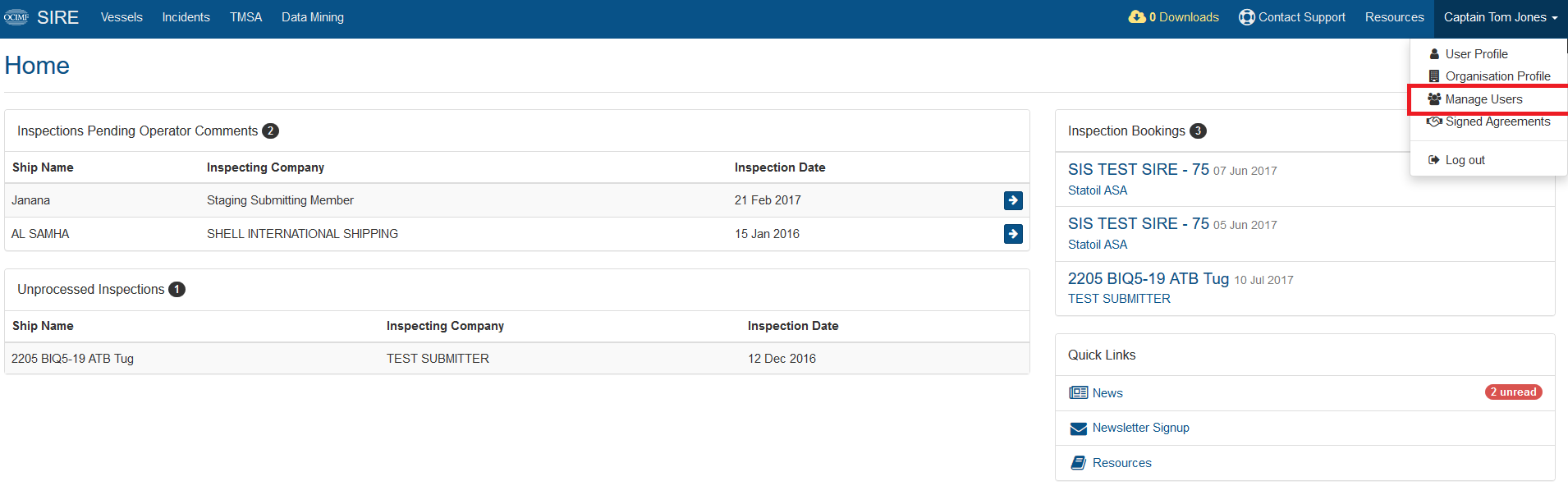Open the News quick link
Viewport: 1568px width, 495px height.
pyautogui.click(x=1107, y=393)
